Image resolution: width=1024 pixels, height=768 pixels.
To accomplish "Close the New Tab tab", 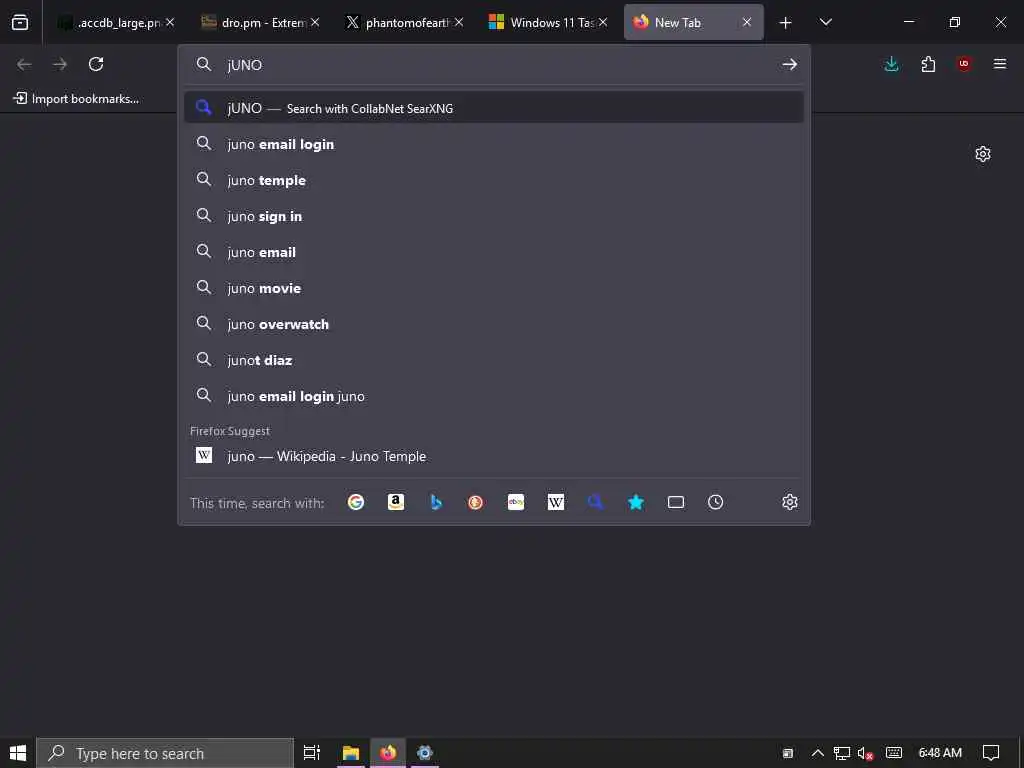I will [746, 22].
